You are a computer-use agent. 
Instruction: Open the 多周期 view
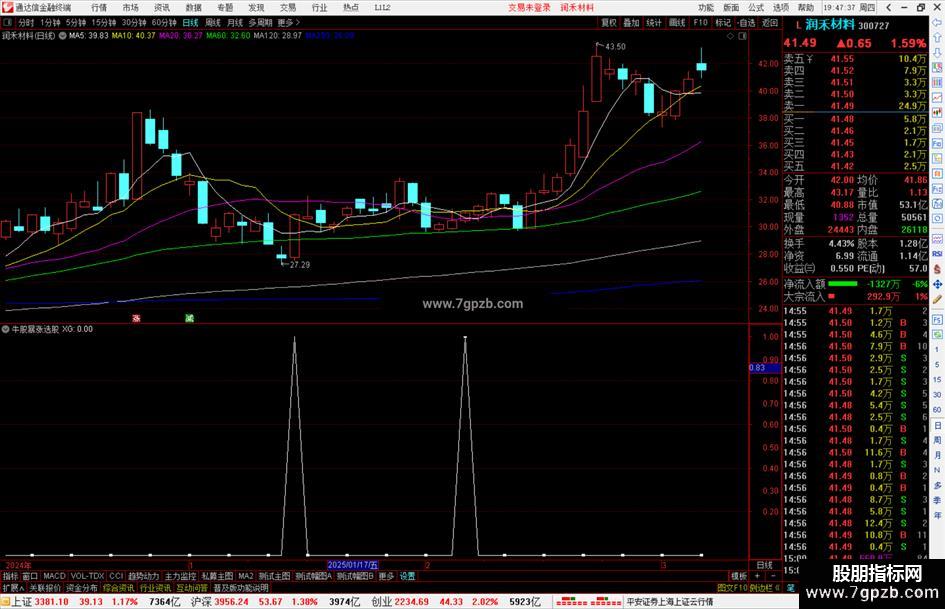pos(260,23)
